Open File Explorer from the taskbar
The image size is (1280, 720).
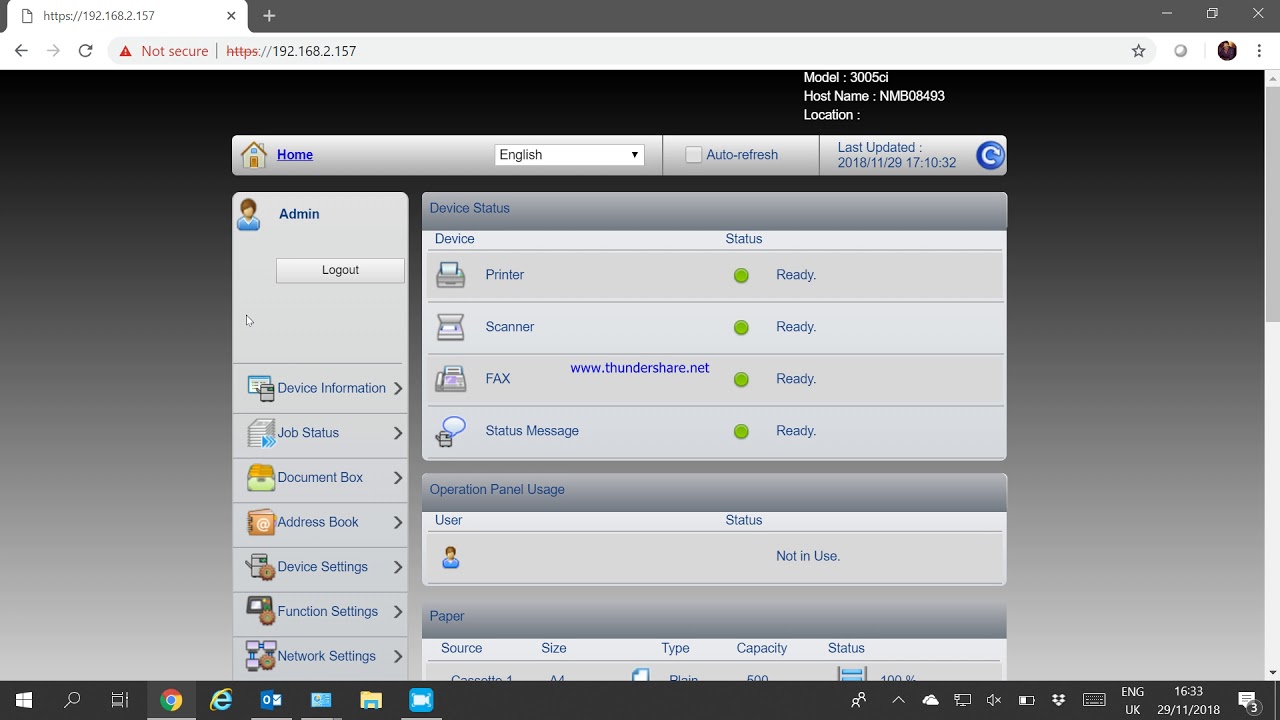click(x=371, y=700)
